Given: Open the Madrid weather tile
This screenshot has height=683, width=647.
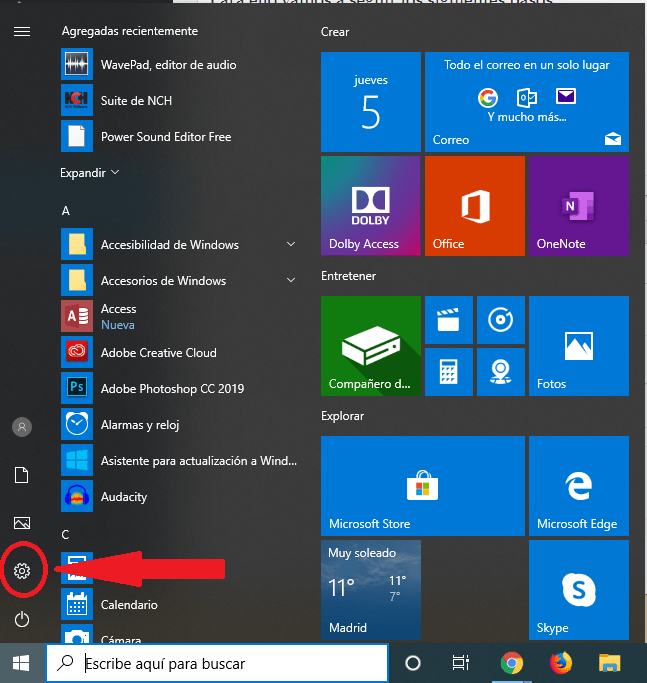Looking at the screenshot, I should click(x=371, y=590).
